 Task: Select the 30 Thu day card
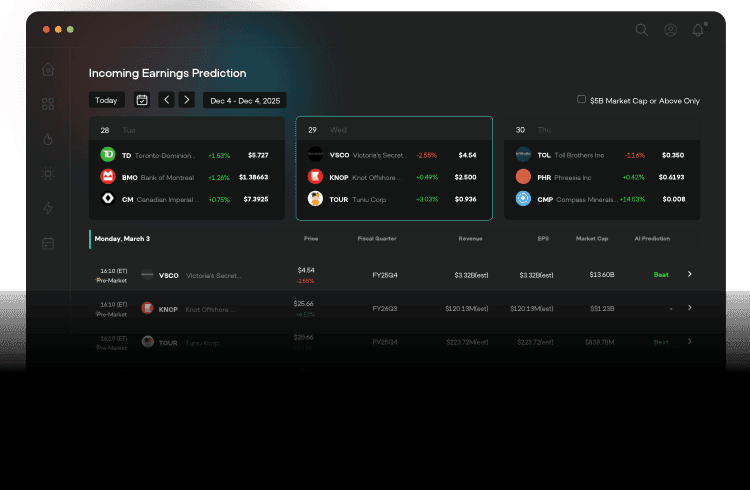(602, 130)
